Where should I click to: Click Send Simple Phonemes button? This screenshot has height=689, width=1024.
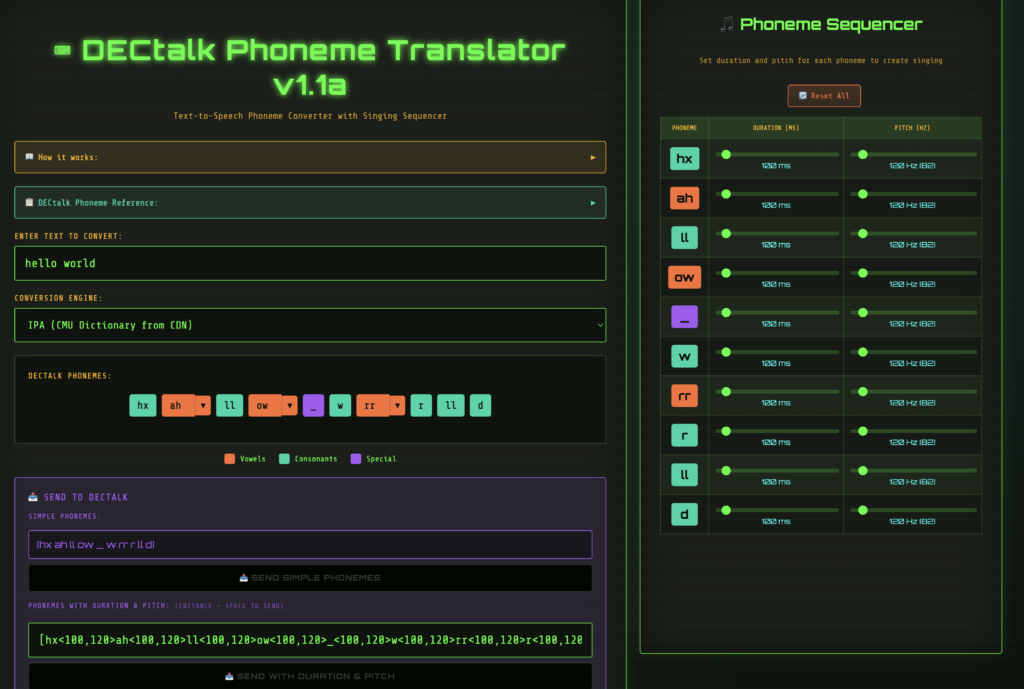(310, 577)
